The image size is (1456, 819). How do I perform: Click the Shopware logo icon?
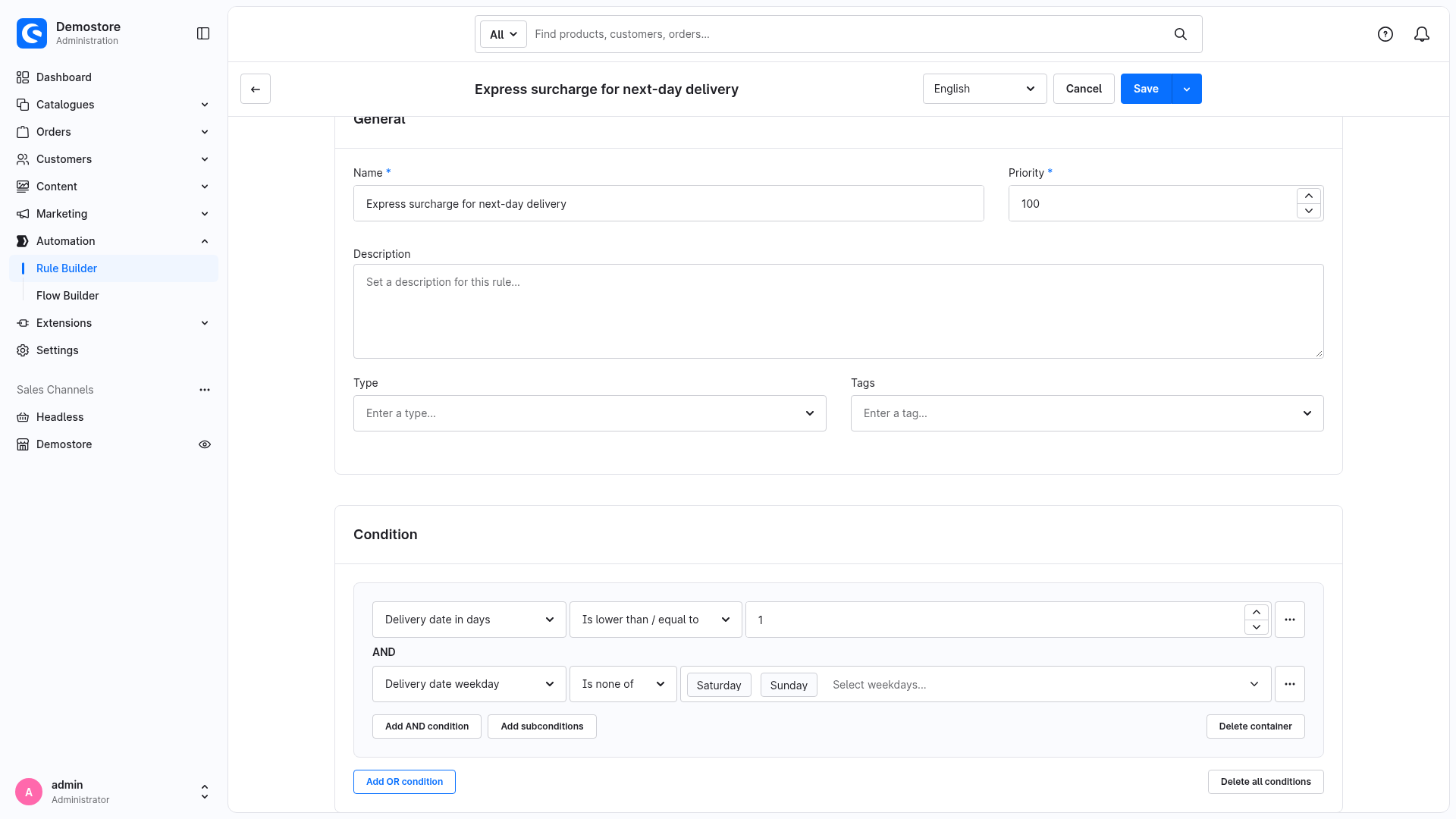[32, 33]
